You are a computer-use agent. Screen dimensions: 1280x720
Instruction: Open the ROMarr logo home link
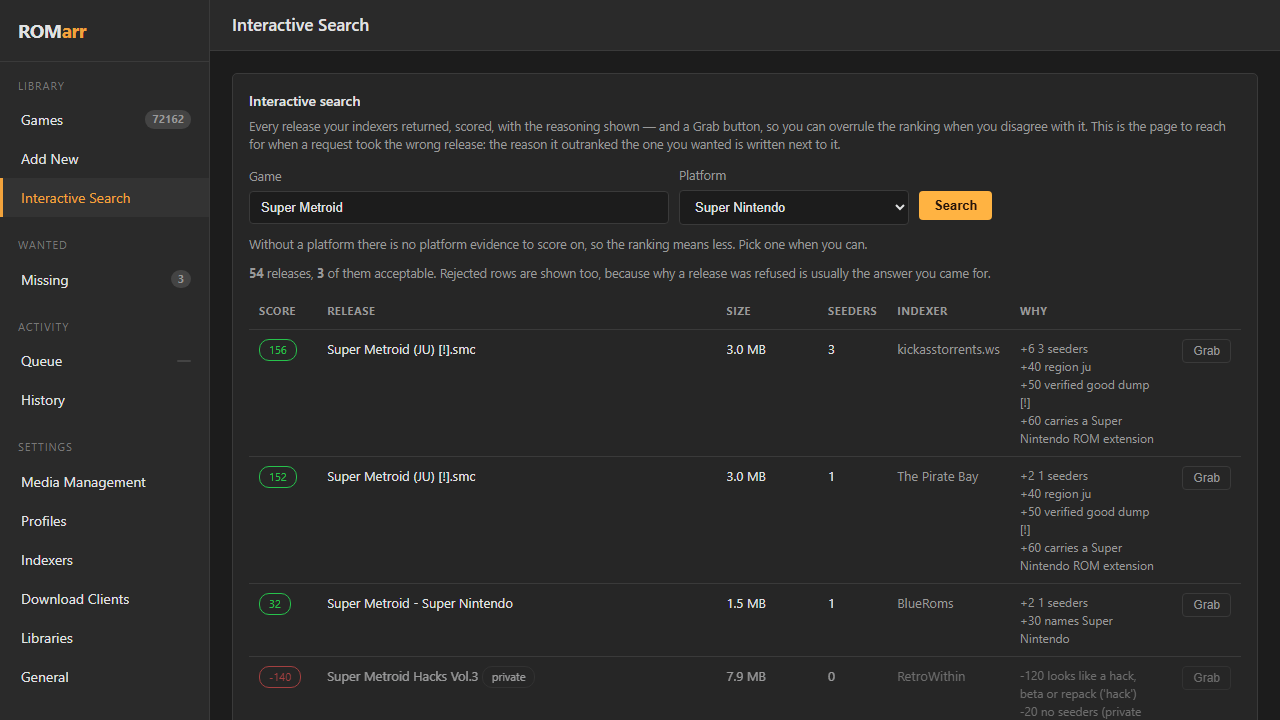(x=52, y=31)
